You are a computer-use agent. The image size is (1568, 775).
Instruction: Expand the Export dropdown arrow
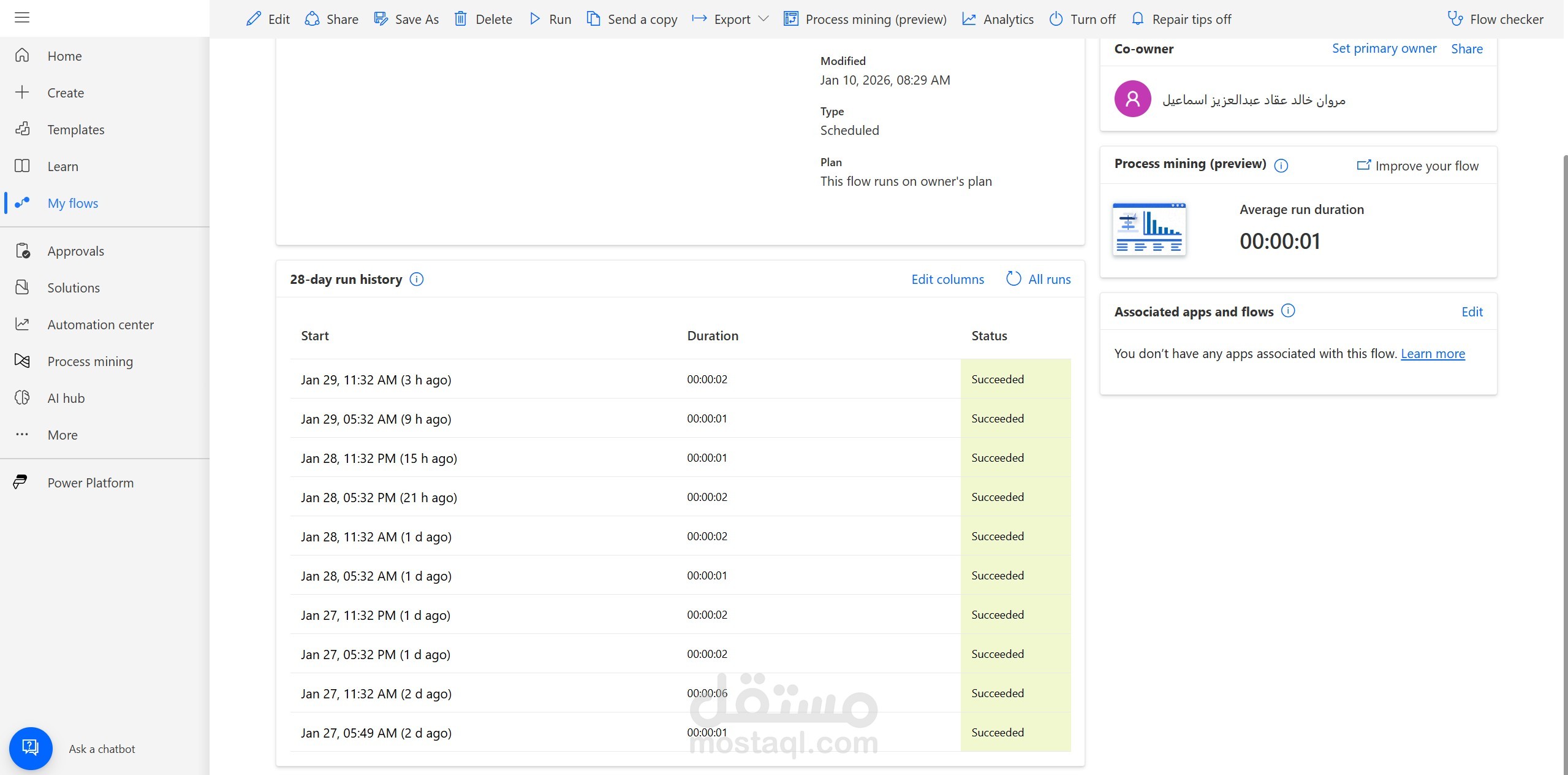(763, 19)
